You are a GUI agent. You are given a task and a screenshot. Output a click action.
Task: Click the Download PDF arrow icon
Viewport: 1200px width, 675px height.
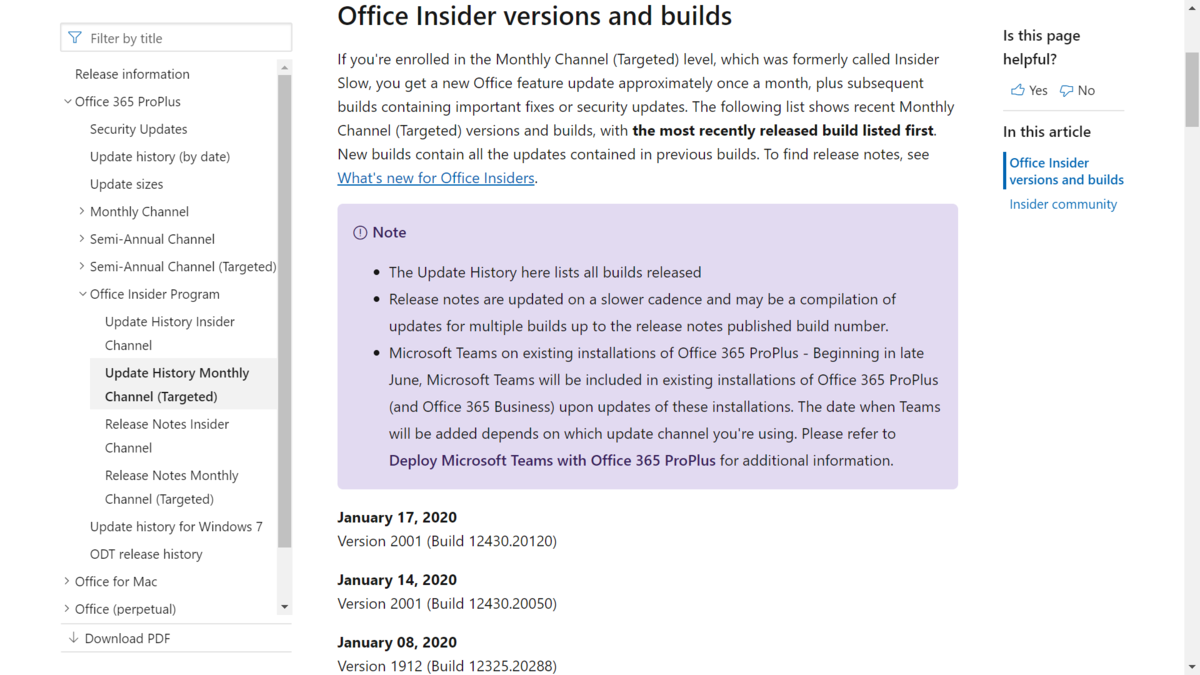tap(74, 638)
